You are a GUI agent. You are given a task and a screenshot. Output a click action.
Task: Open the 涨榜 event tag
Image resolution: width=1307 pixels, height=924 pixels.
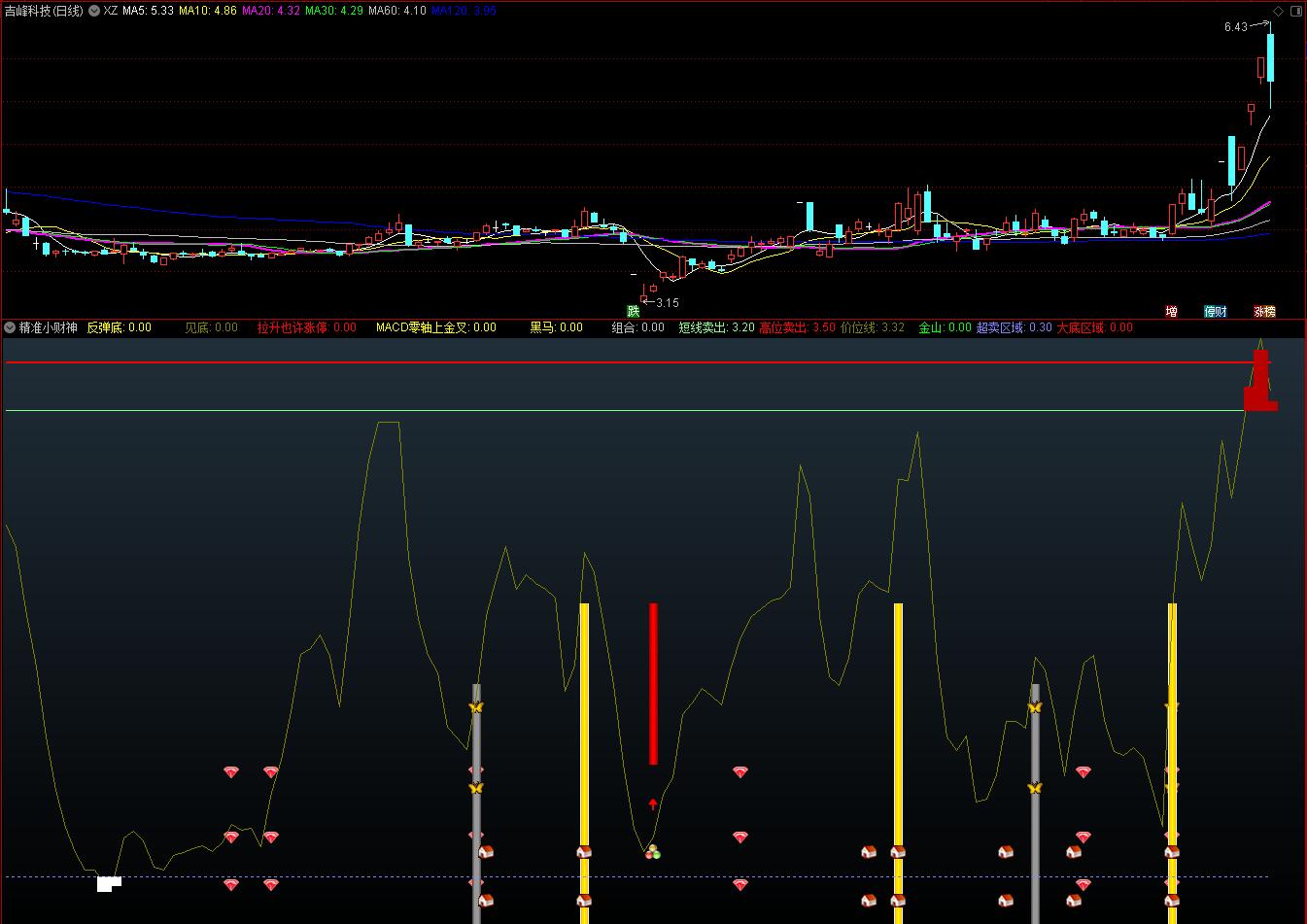(1264, 312)
